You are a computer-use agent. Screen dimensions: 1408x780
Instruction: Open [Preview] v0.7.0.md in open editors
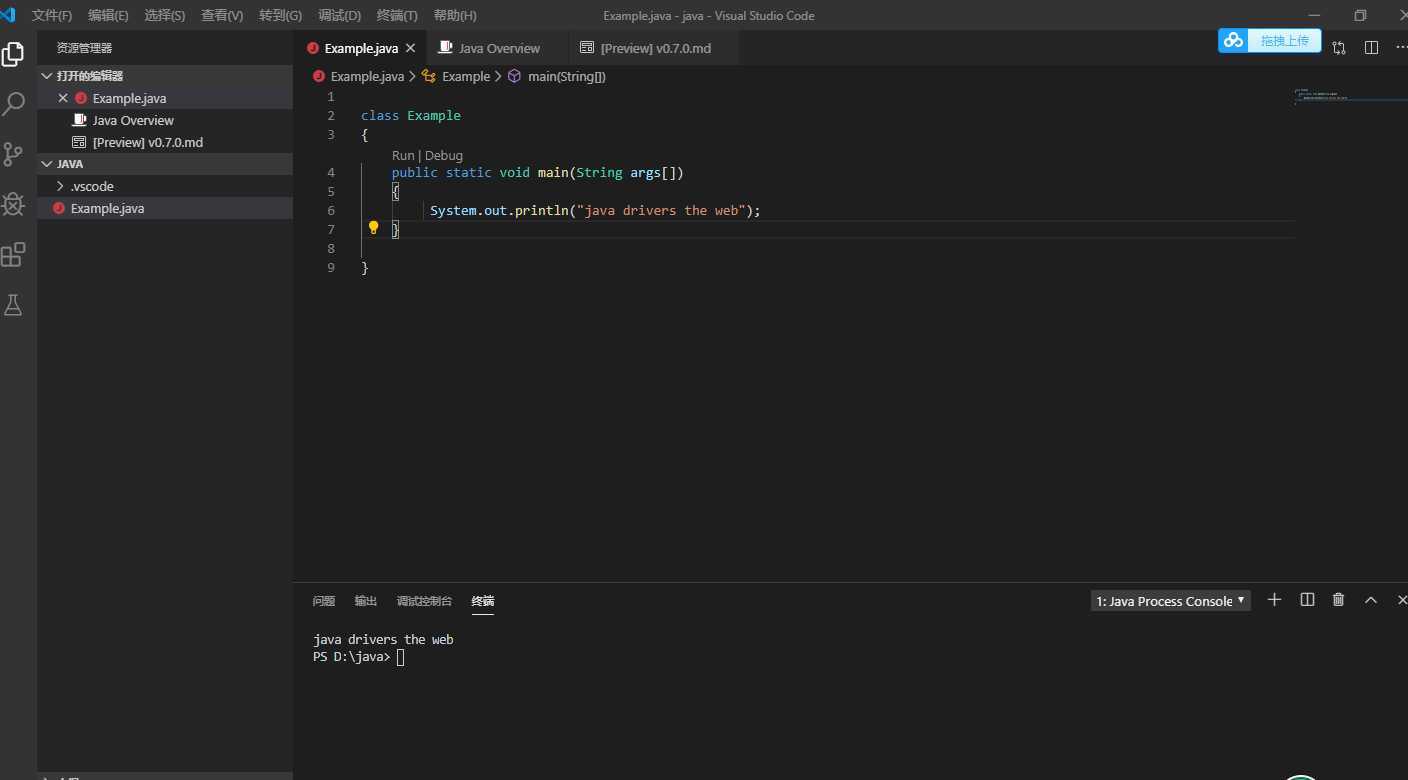pyautogui.click(x=165, y=142)
